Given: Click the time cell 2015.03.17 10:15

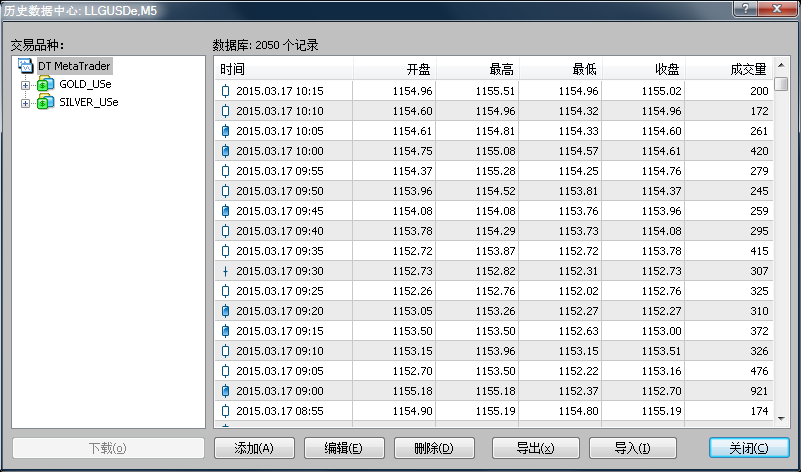Looking at the screenshot, I should tap(279, 91).
